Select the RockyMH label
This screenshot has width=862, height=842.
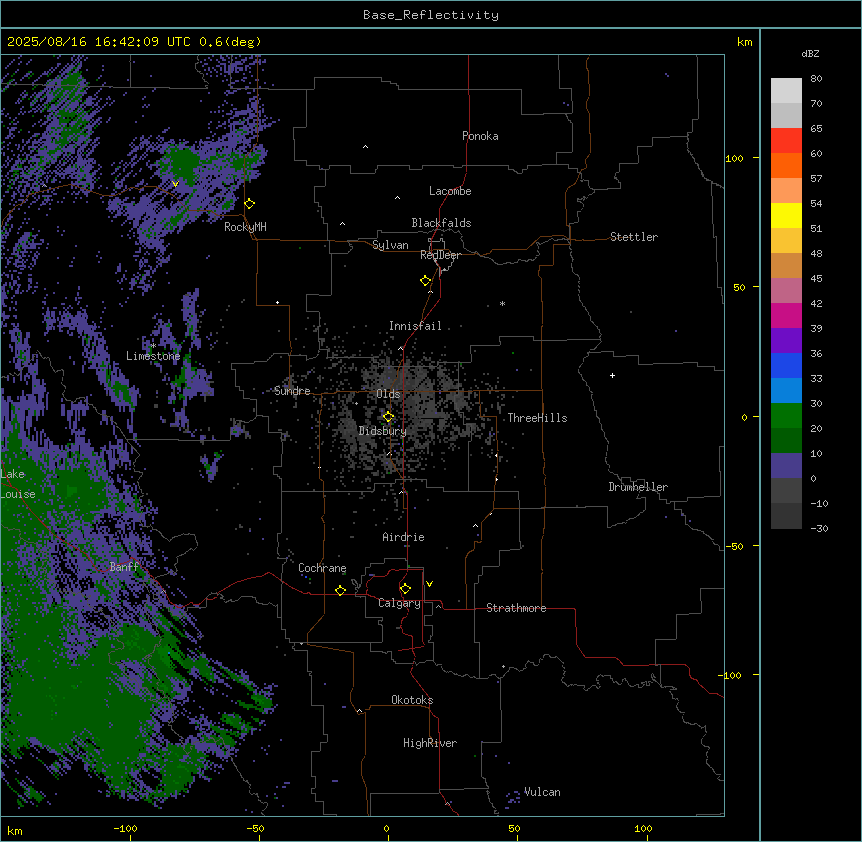tap(245, 227)
